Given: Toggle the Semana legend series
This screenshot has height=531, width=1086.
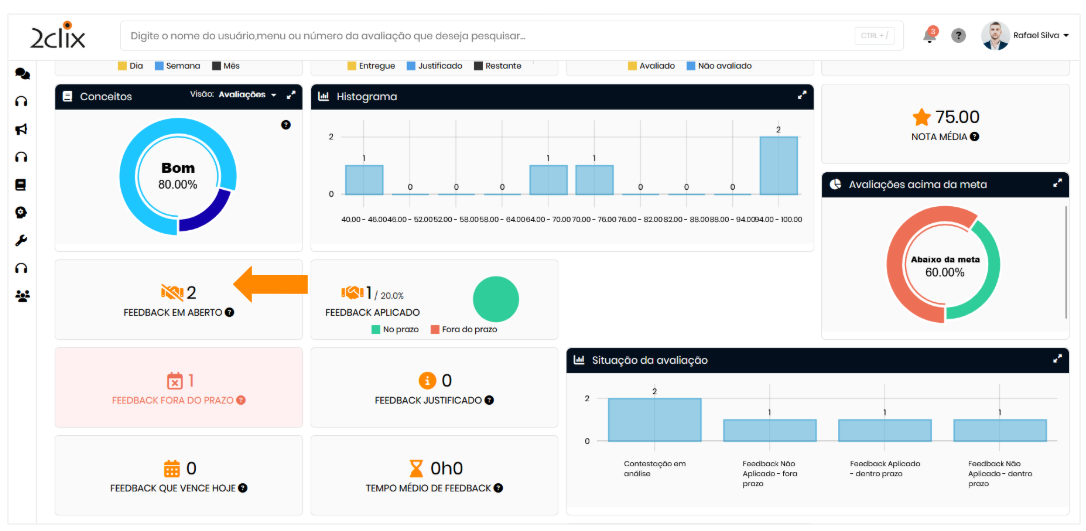Looking at the screenshot, I should [x=176, y=66].
